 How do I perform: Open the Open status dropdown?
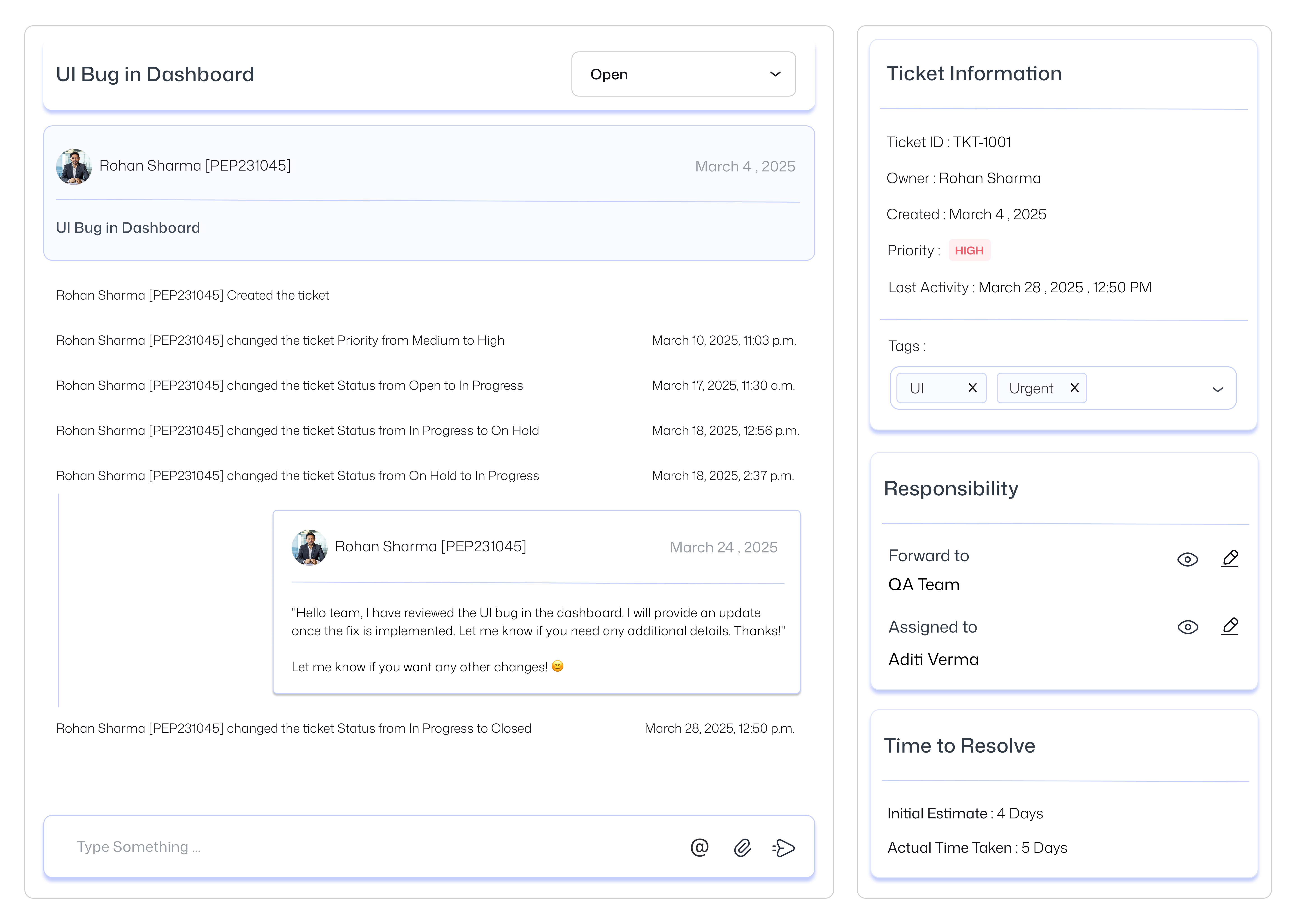pos(683,74)
